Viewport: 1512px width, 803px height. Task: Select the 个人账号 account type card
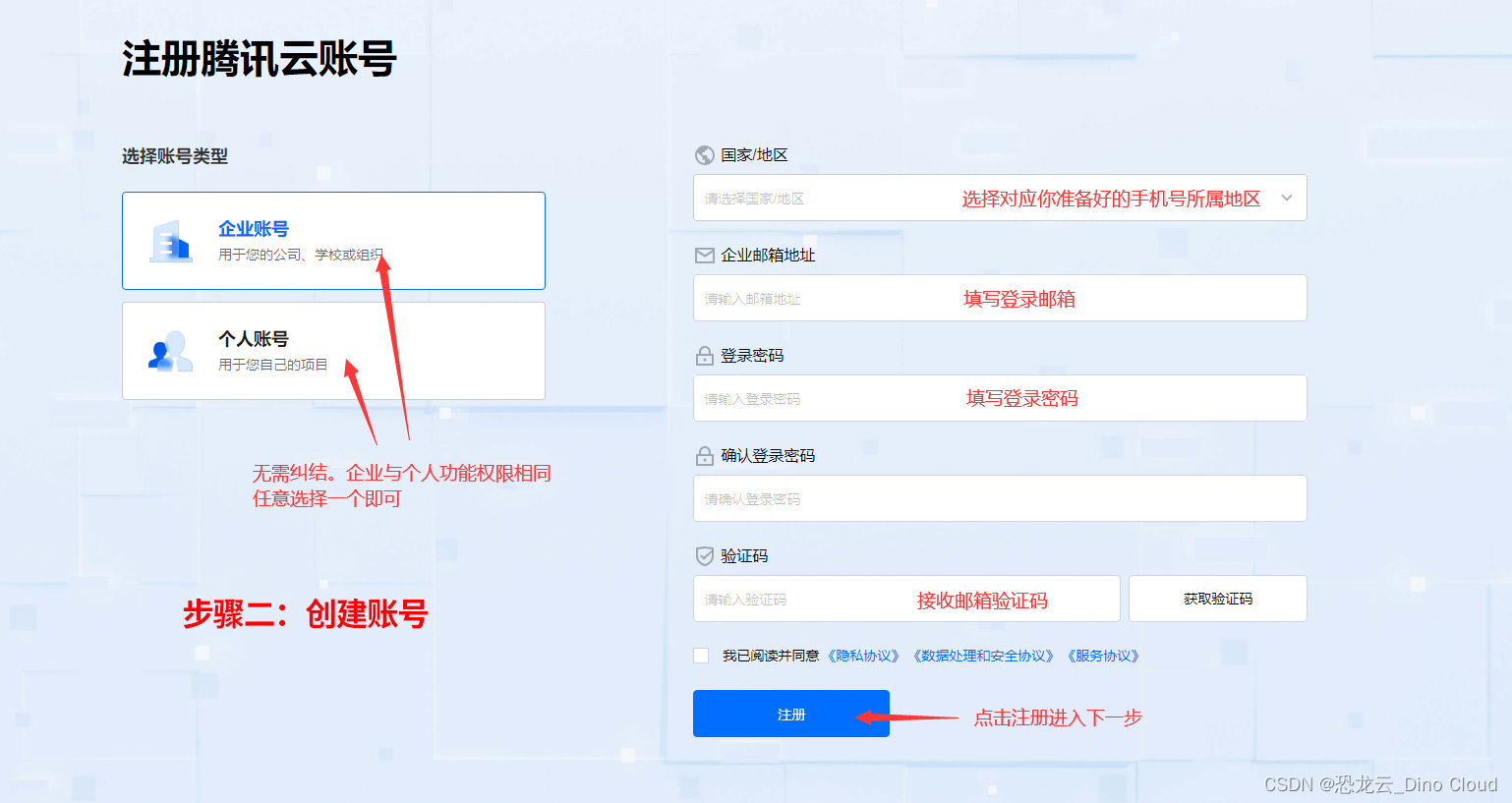pyautogui.click(x=333, y=351)
